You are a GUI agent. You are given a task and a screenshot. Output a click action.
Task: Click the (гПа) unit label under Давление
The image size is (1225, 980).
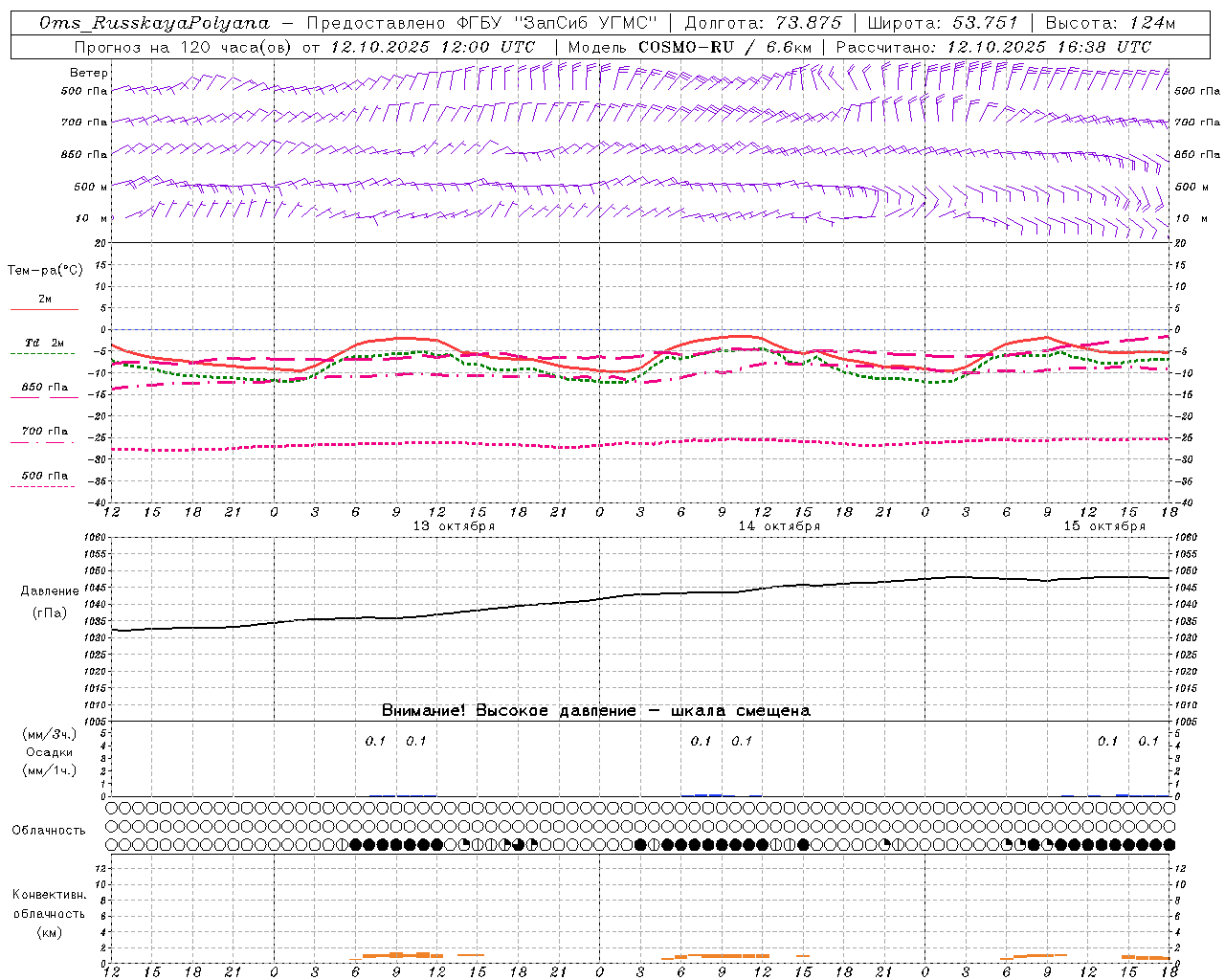[x=49, y=613]
